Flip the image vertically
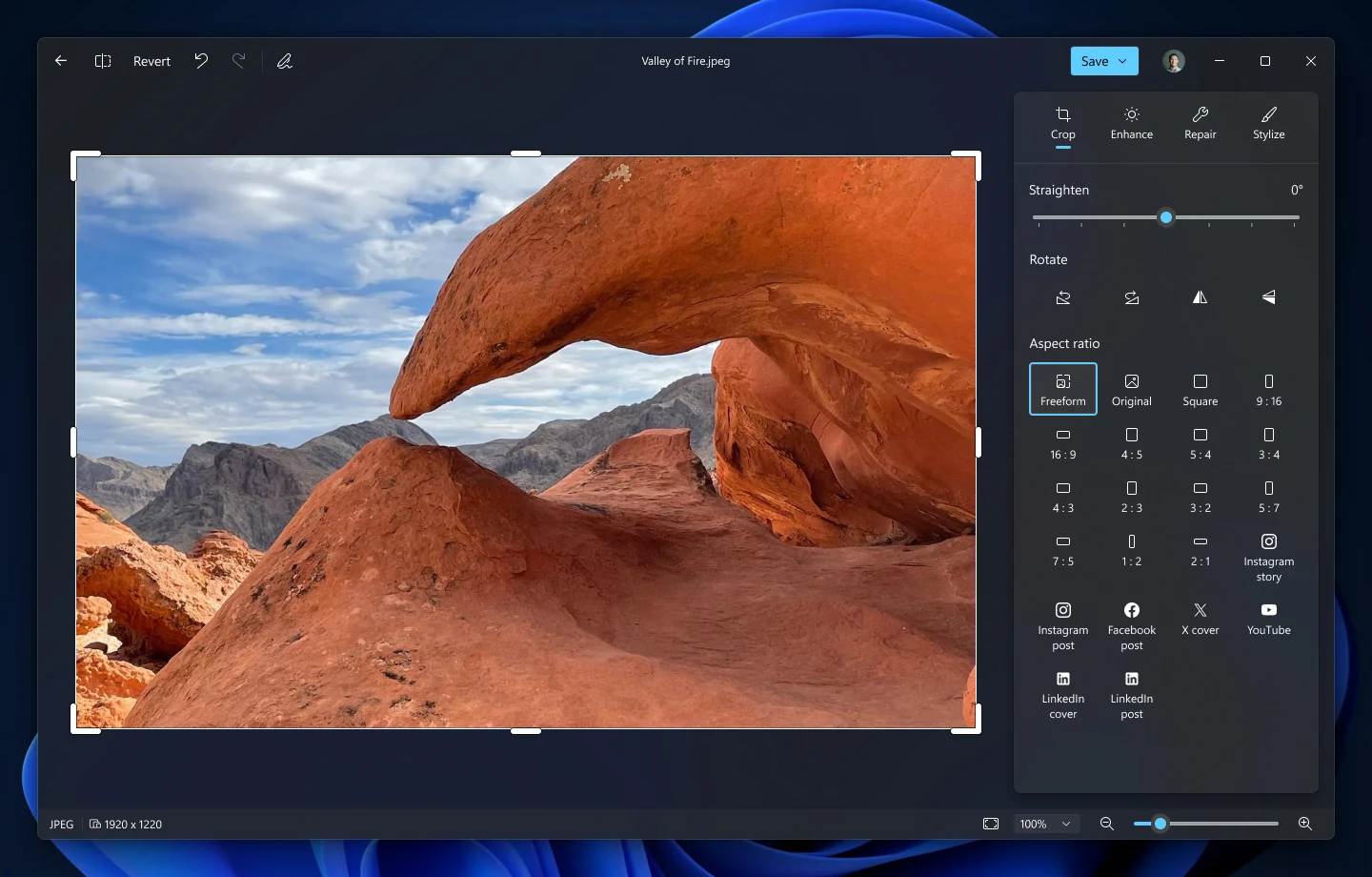Viewport: 1372px width, 877px height. [x=1269, y=297]
